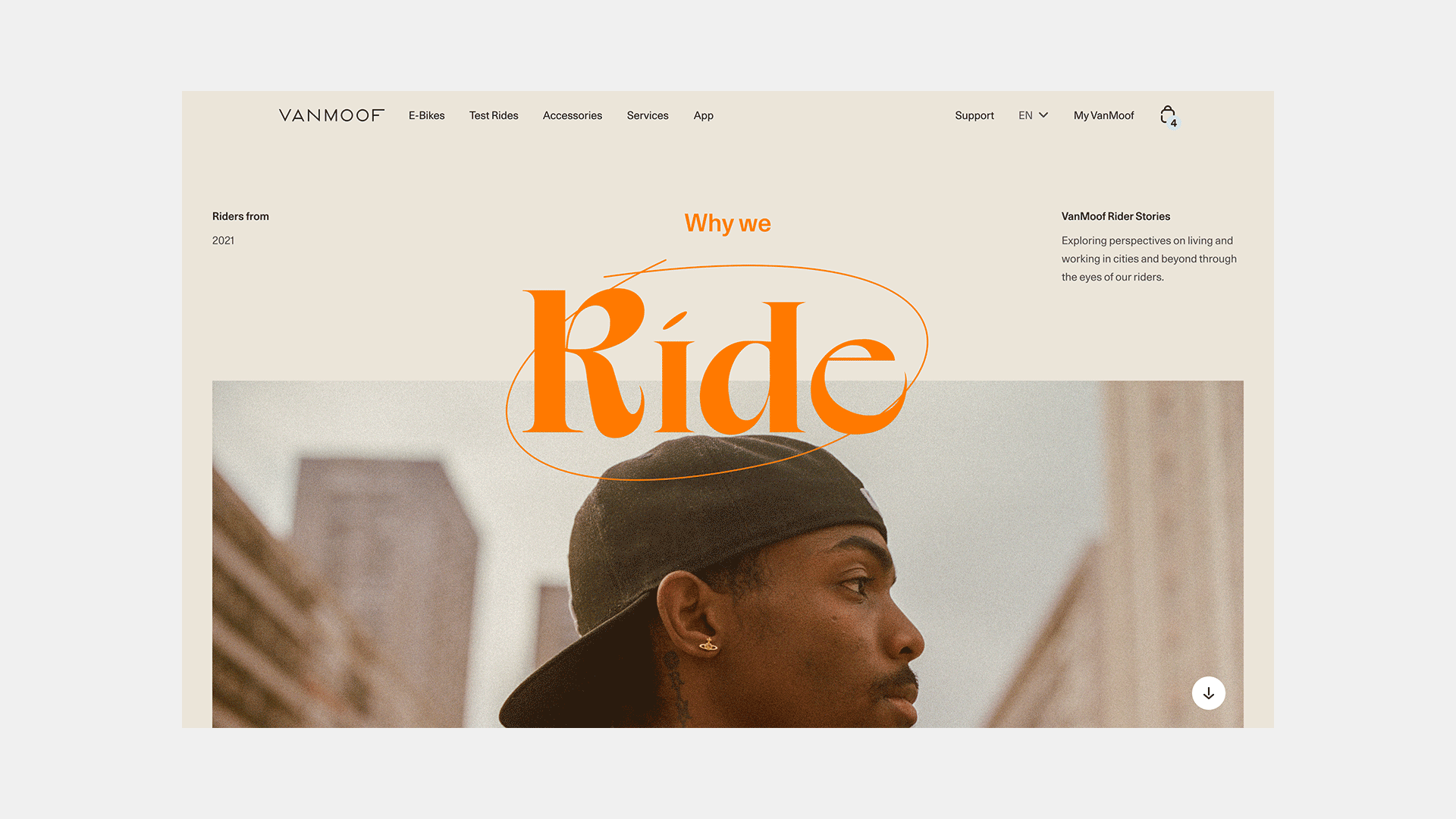This screenshot has height=819, width=1456.
Task: Click the scroll-down arrow circle button
Action: point(1209,693)
